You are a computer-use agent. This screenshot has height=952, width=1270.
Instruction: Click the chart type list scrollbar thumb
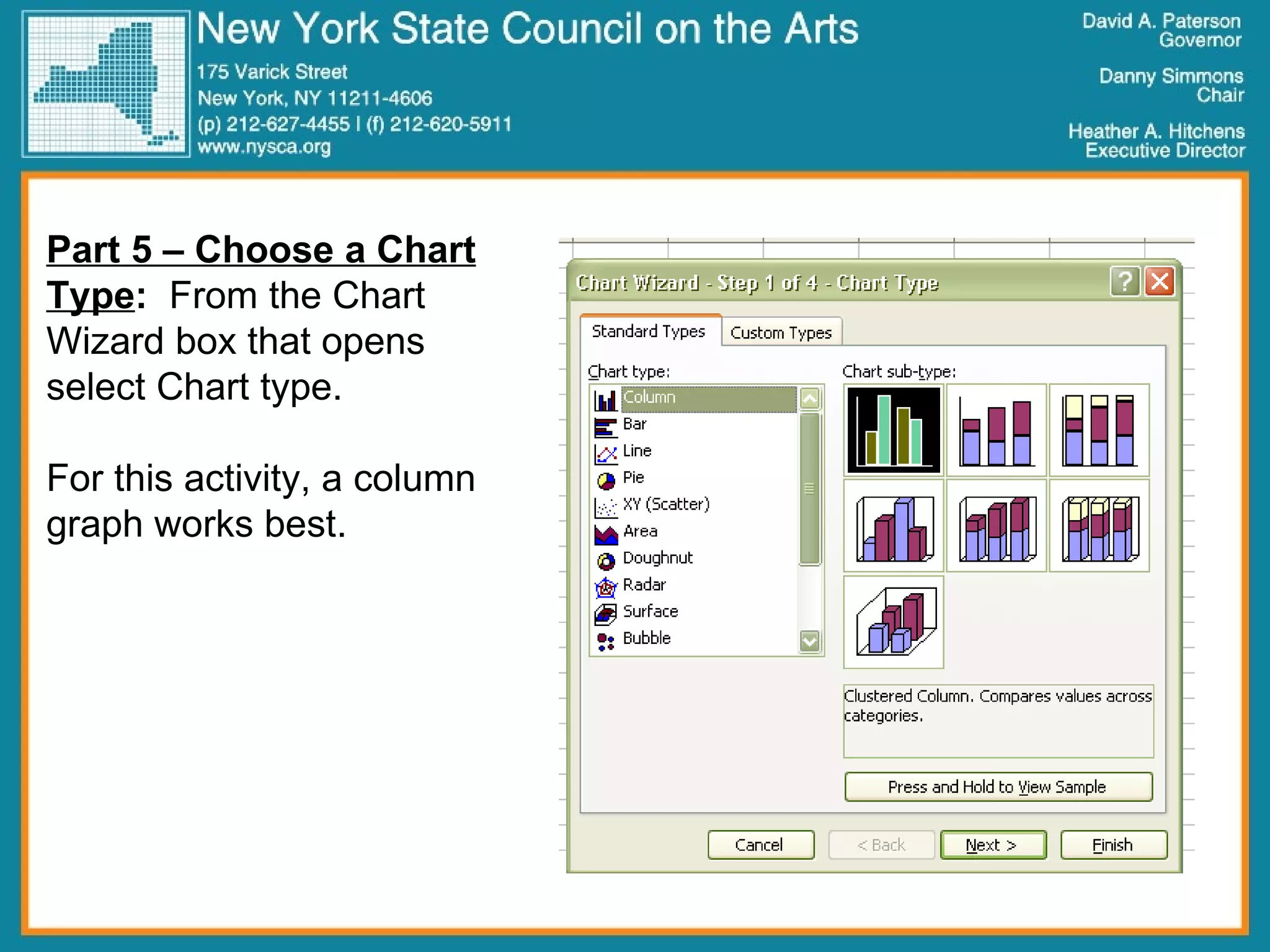tap(810, 489)
